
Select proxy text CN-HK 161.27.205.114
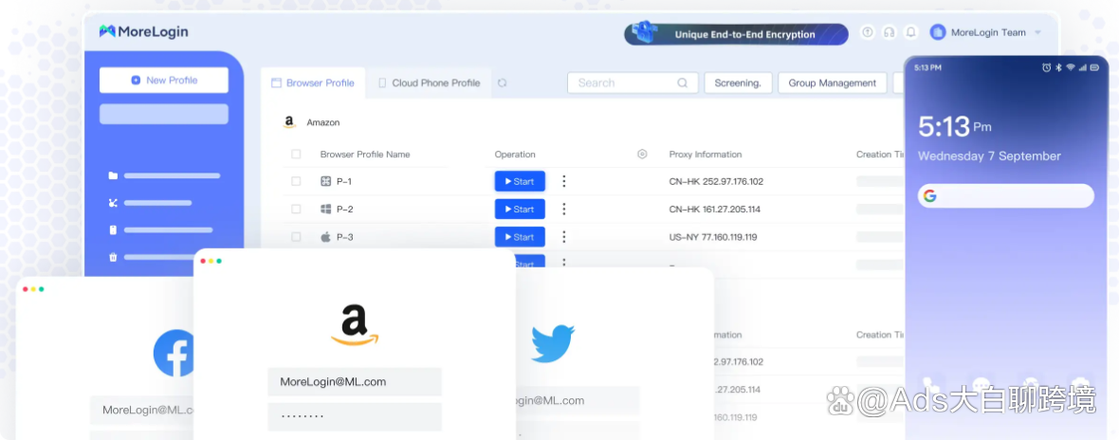pos(714,210)
